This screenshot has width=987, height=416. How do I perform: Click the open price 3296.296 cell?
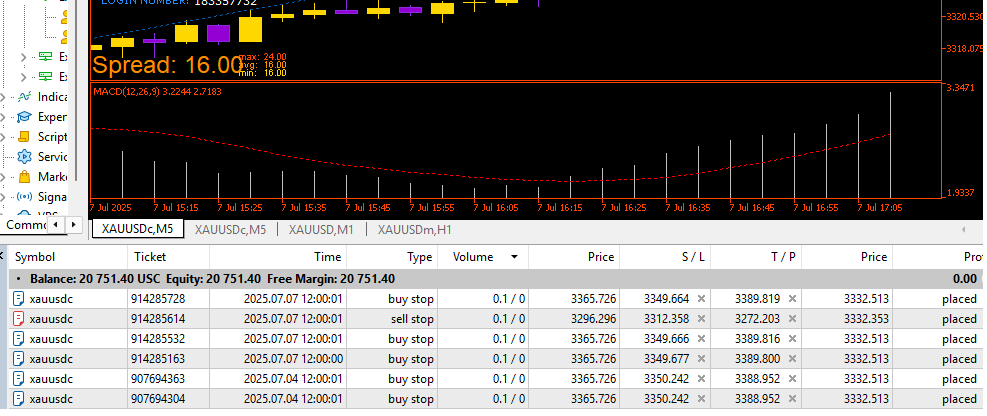tap(574, 319)
